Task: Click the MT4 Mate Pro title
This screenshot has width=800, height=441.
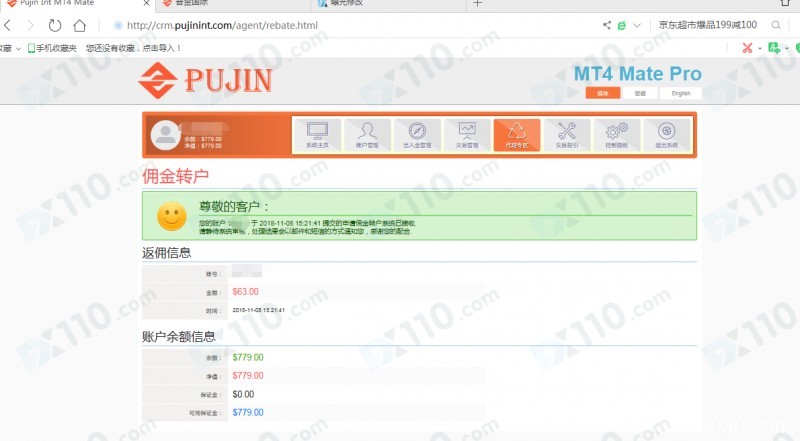Action: [638, 74]
